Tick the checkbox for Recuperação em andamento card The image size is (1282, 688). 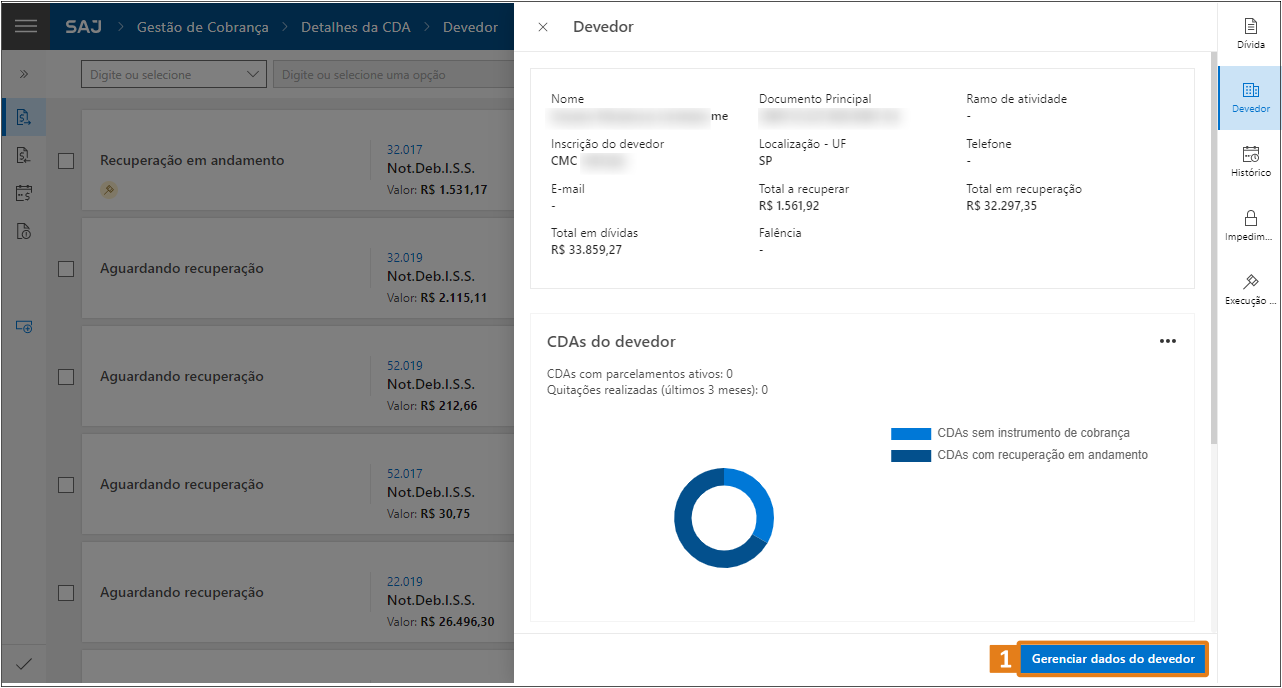pyautogui.click(x=66, y=161)
